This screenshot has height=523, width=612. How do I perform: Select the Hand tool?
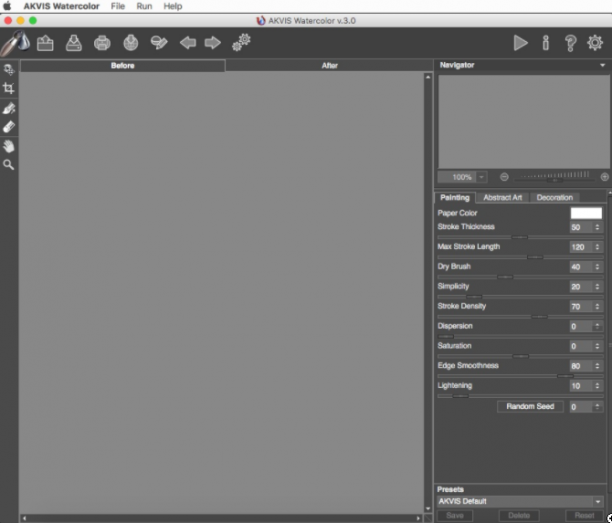pyautogui.click(x=9, y=146)
